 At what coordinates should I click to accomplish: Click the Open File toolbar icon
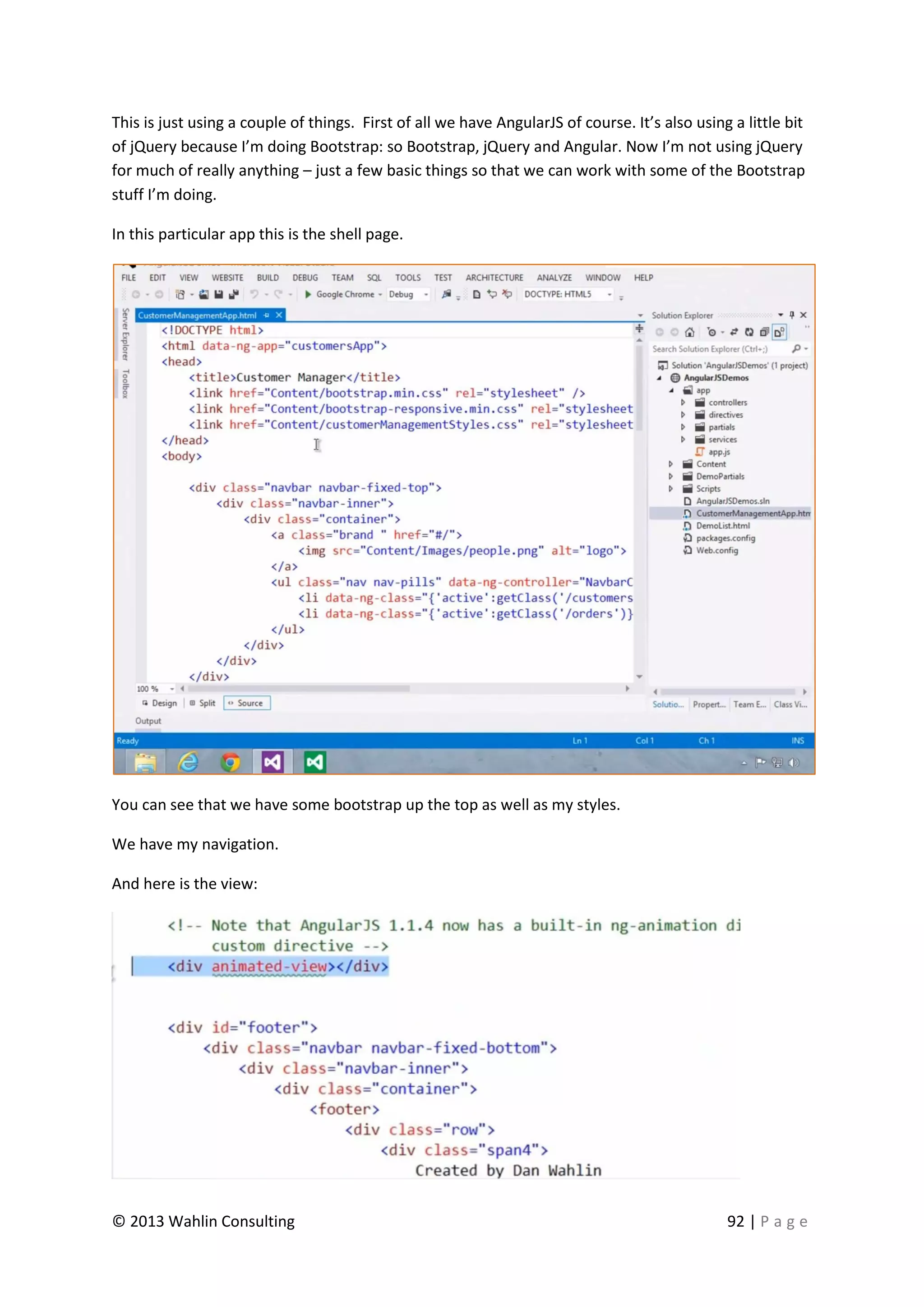[x=203, y=294]
